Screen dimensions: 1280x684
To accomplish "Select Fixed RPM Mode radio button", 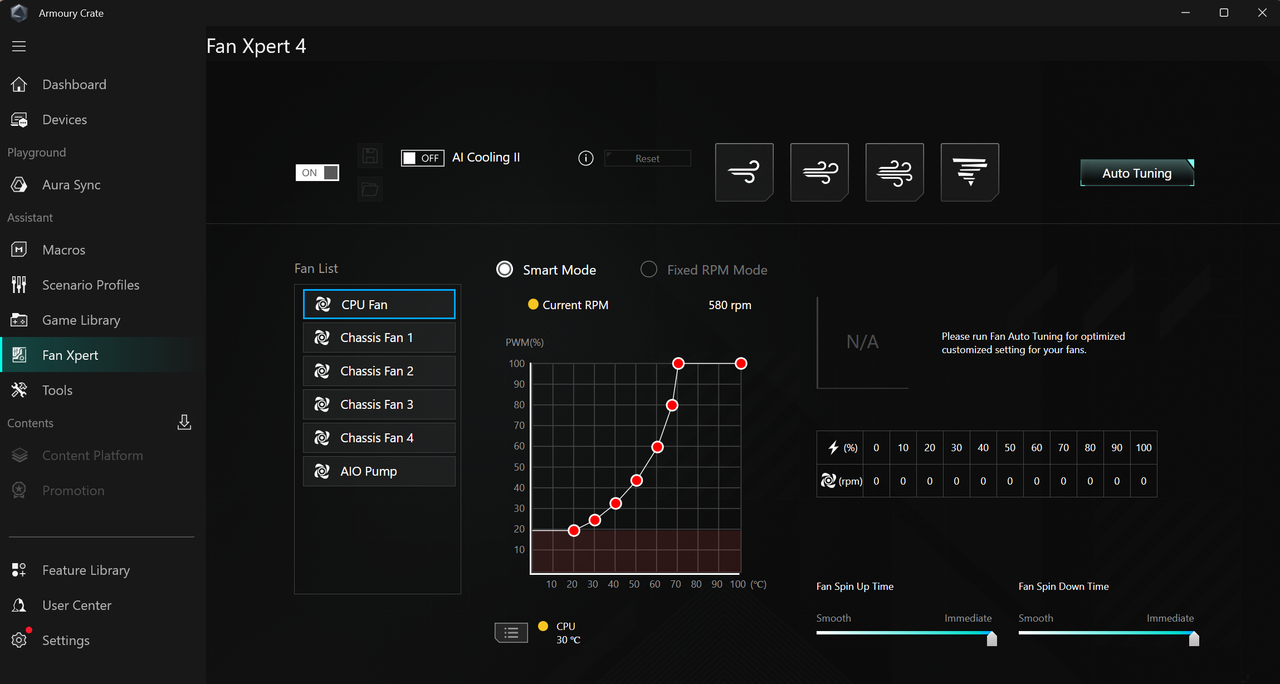I will coord(649,269).
